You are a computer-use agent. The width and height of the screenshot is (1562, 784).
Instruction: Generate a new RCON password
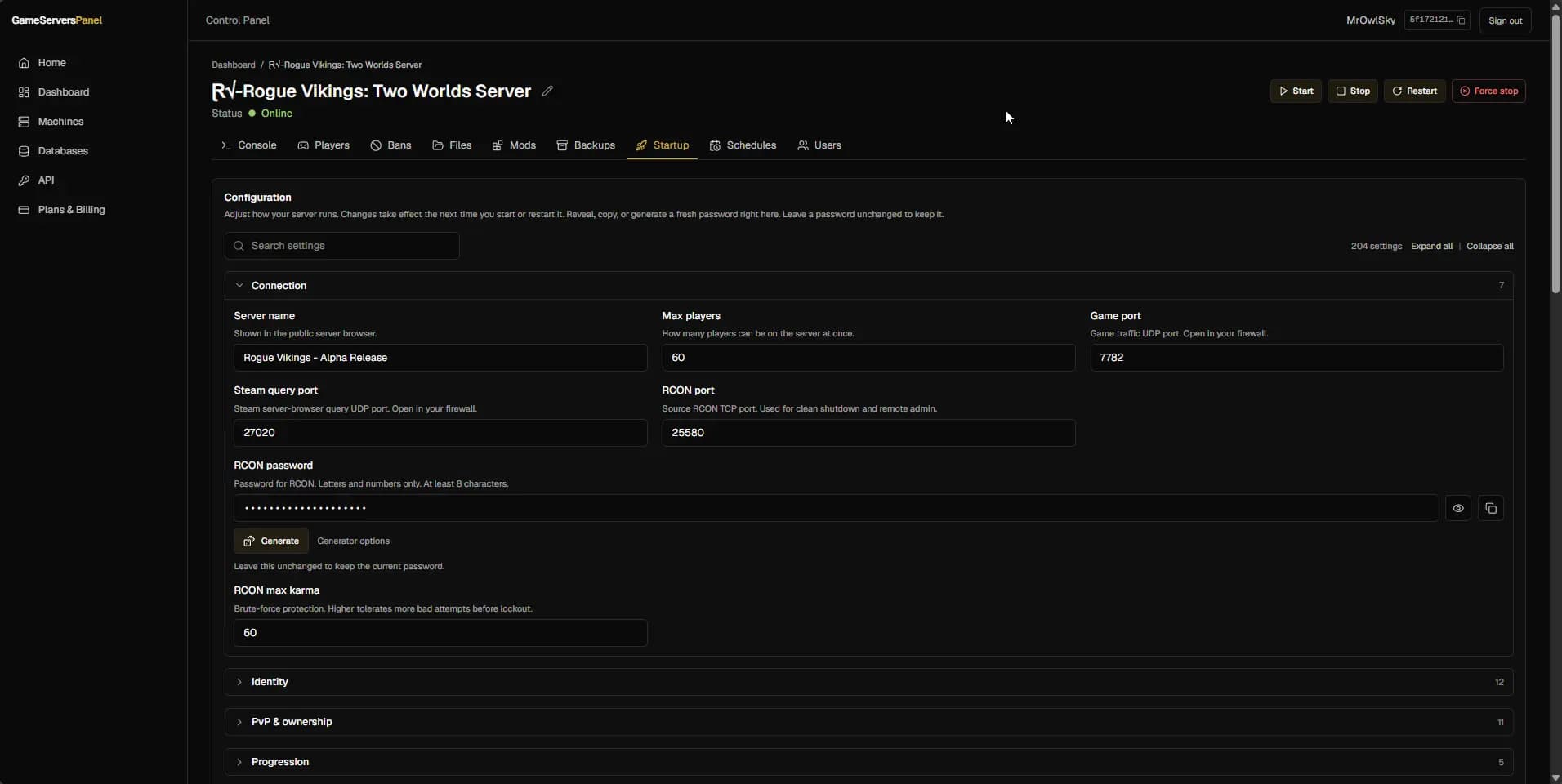click(271, 541)
